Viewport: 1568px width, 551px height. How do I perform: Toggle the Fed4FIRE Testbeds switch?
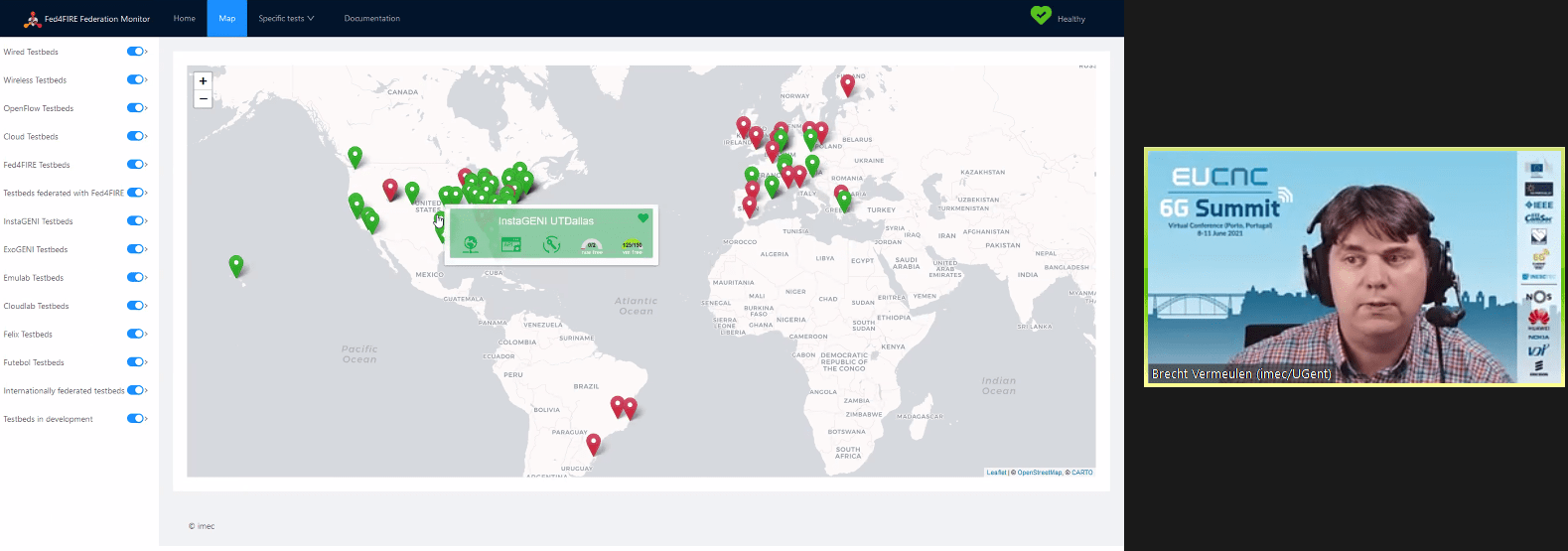click(135, 165)
